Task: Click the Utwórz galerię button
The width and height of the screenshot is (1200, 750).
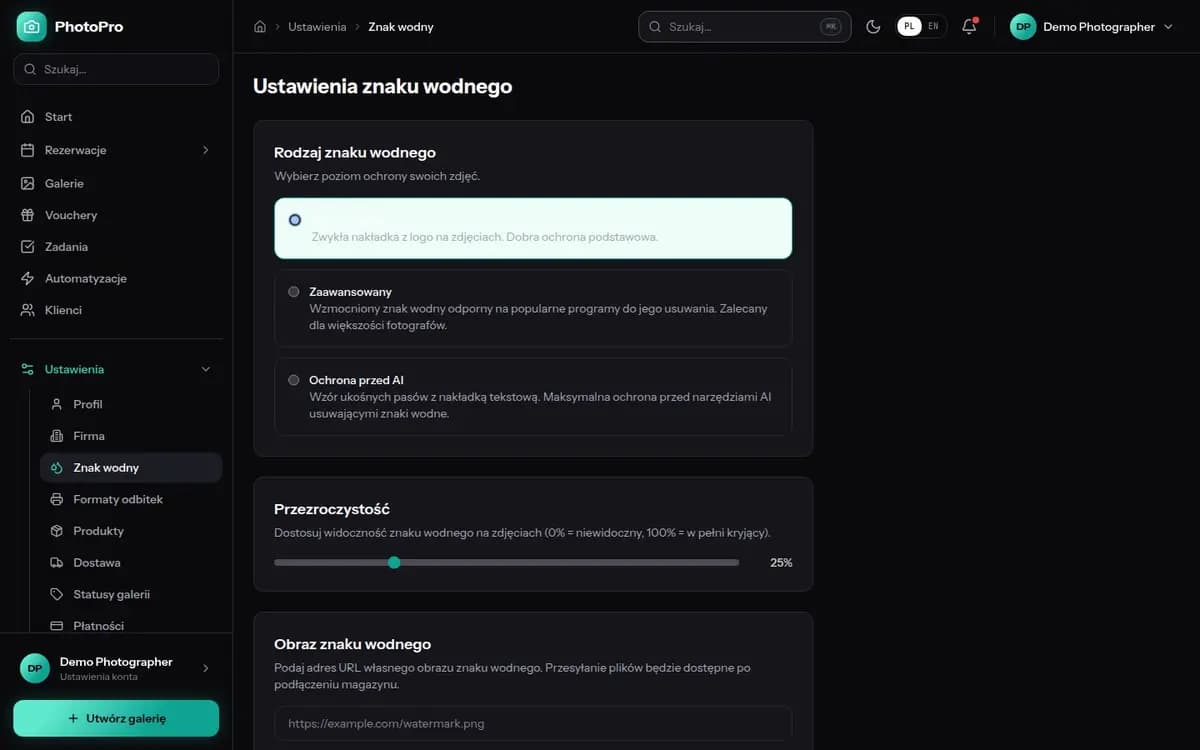Action: tap(116, 718)
